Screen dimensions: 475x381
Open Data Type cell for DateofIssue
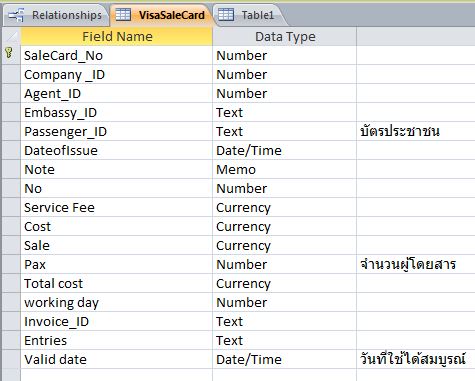[x=284, y=150]
